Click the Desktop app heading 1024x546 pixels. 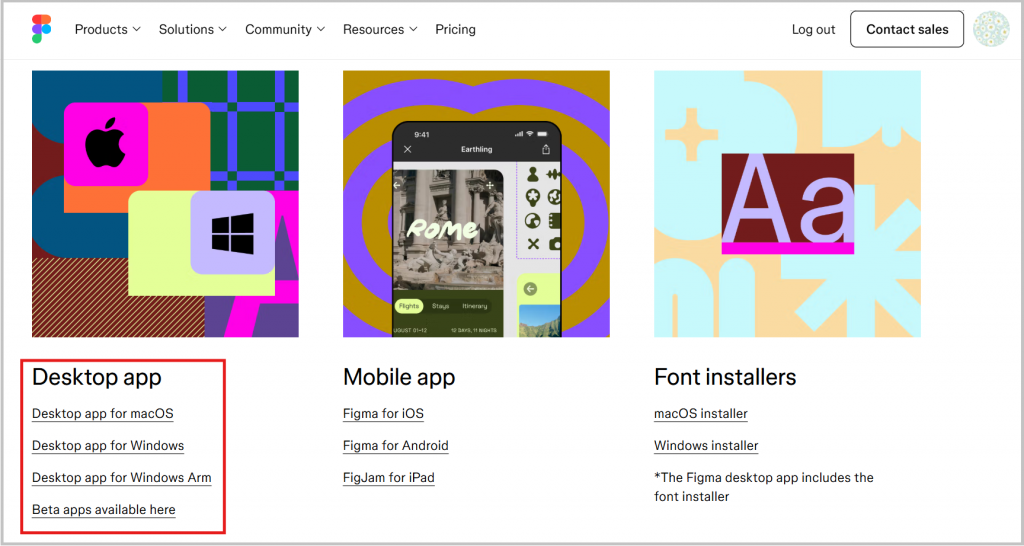[x=97, y=377]
